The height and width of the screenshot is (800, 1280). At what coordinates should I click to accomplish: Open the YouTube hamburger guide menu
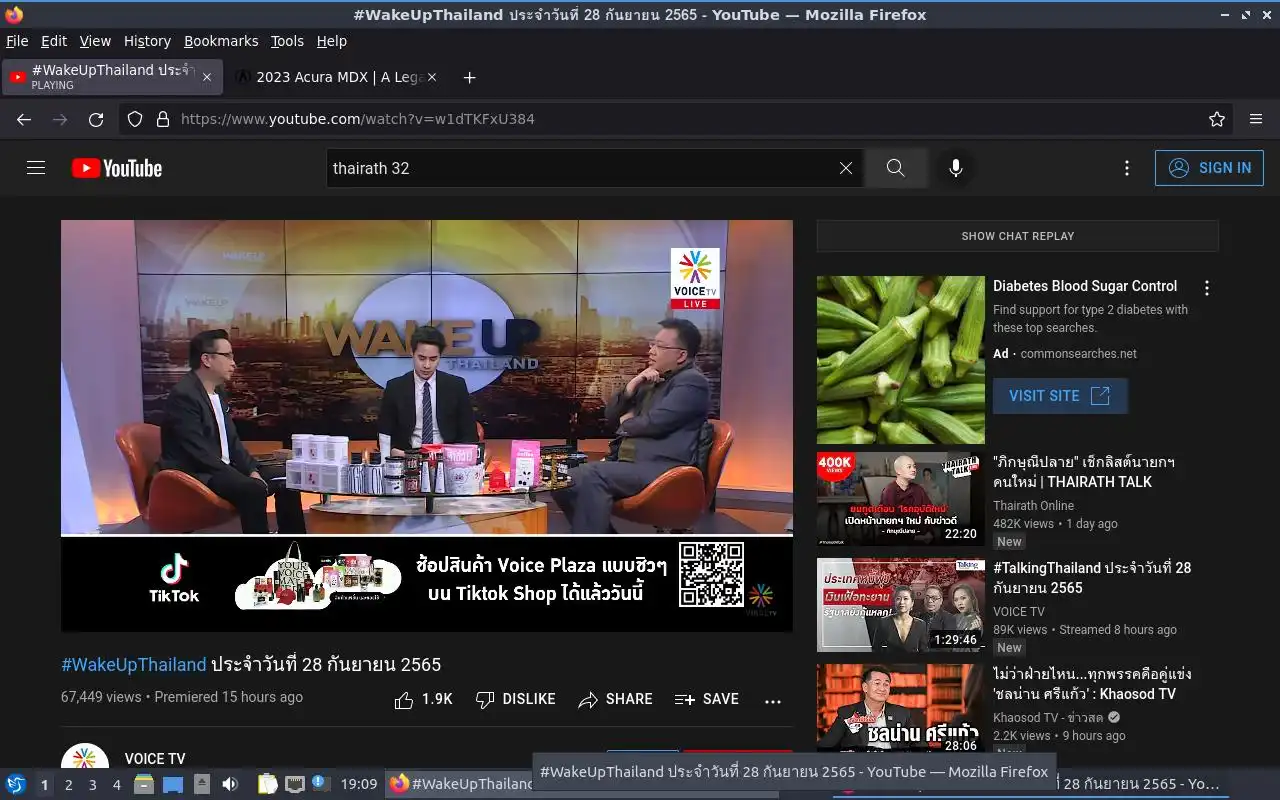(36, 168)
